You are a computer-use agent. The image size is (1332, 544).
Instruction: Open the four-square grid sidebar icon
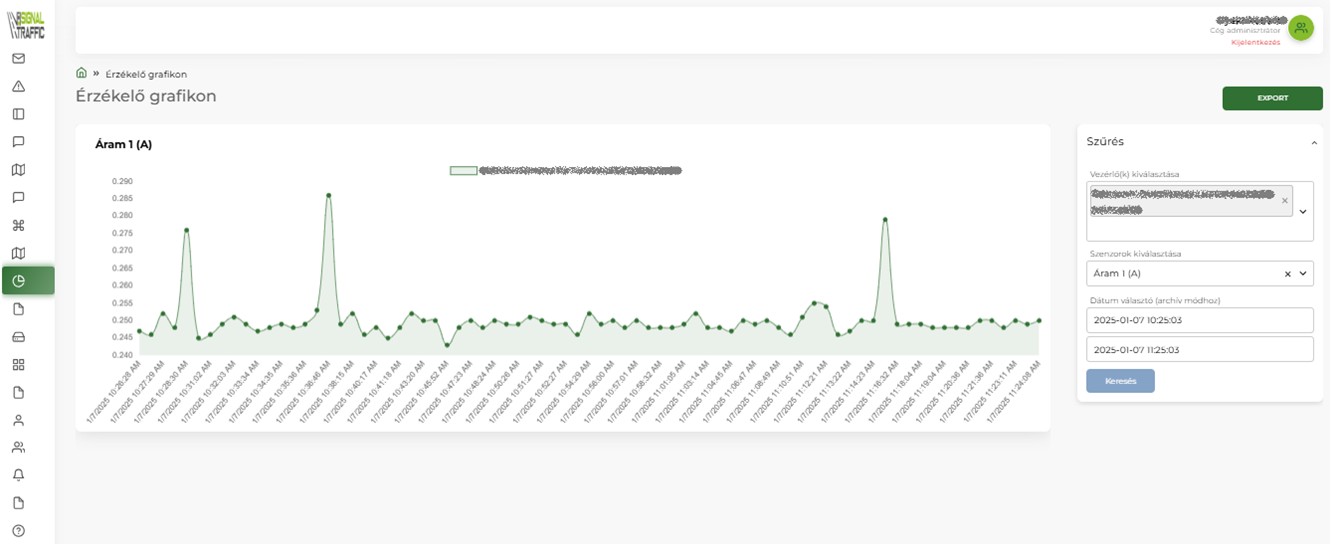point(18,364)
